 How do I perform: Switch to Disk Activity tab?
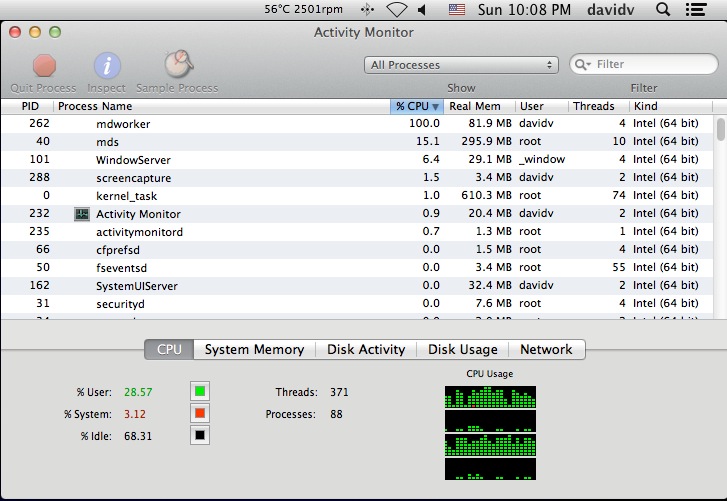(366, 349)
